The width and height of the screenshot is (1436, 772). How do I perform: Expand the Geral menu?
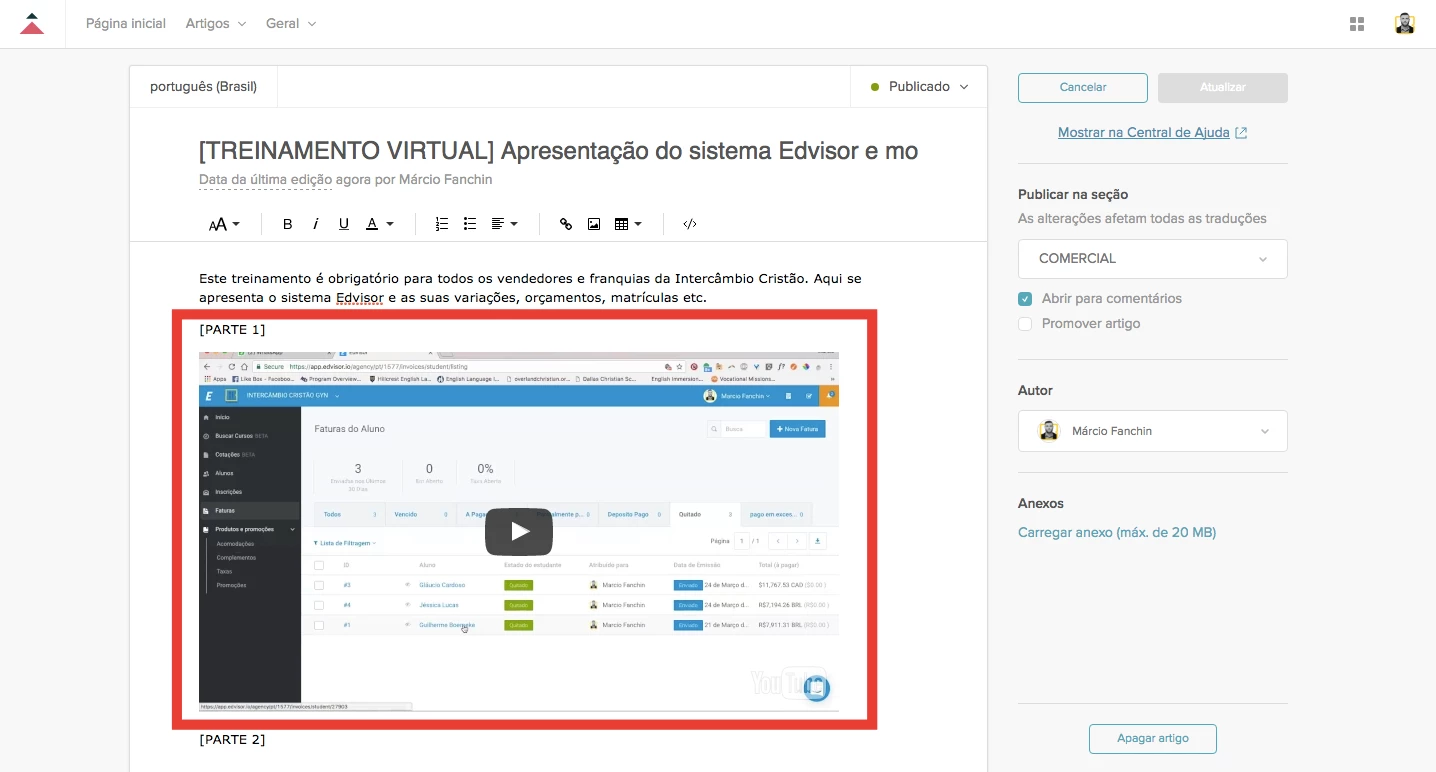tap(291, 24)
